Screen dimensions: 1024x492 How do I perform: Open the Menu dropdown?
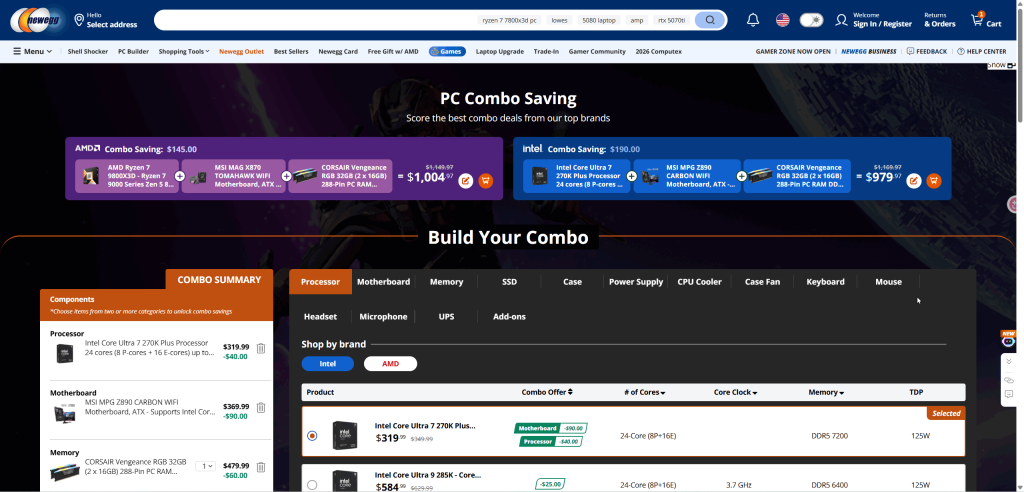coord(33,52)
